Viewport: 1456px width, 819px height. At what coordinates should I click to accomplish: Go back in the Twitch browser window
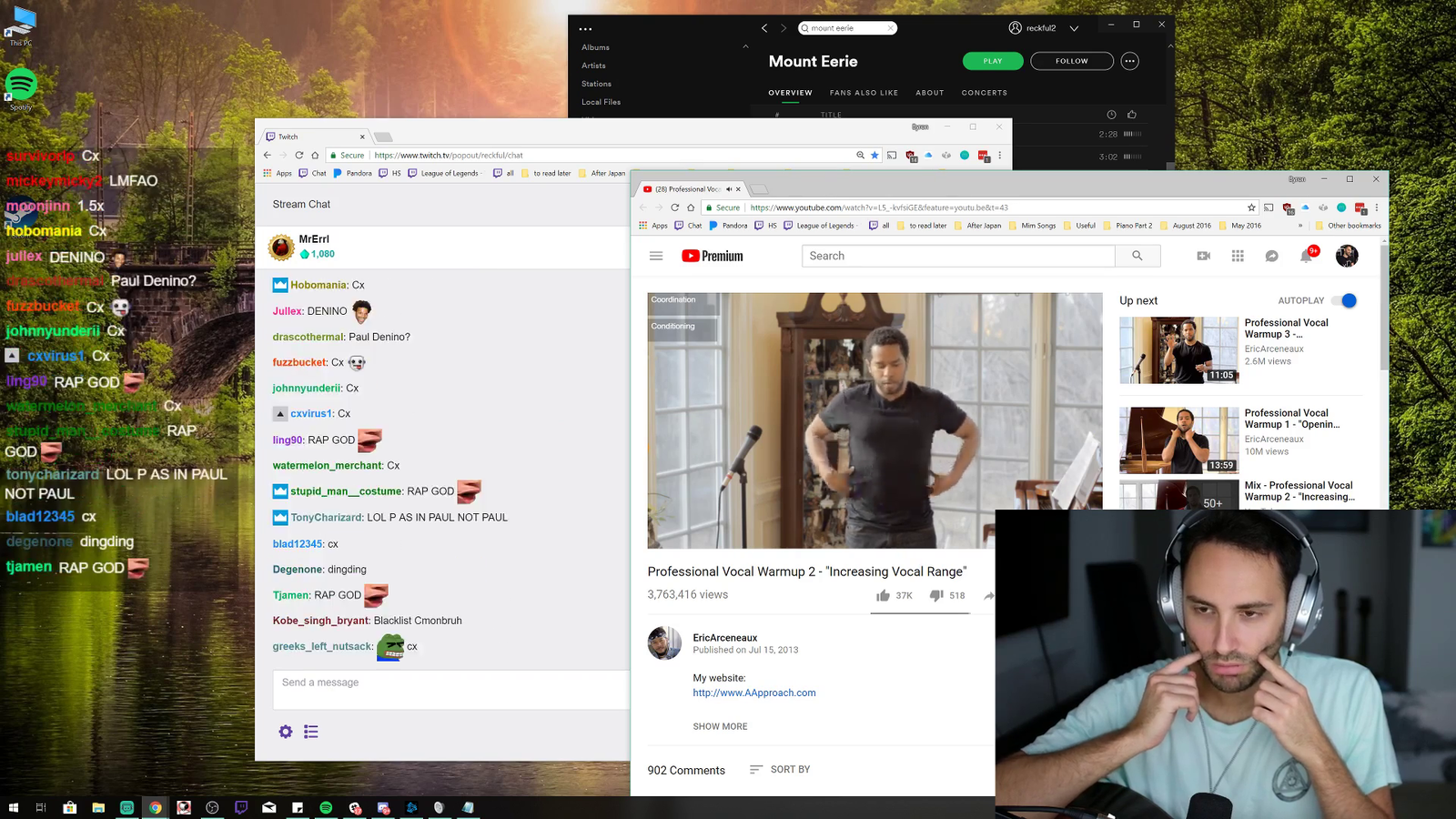click(268, 155)
